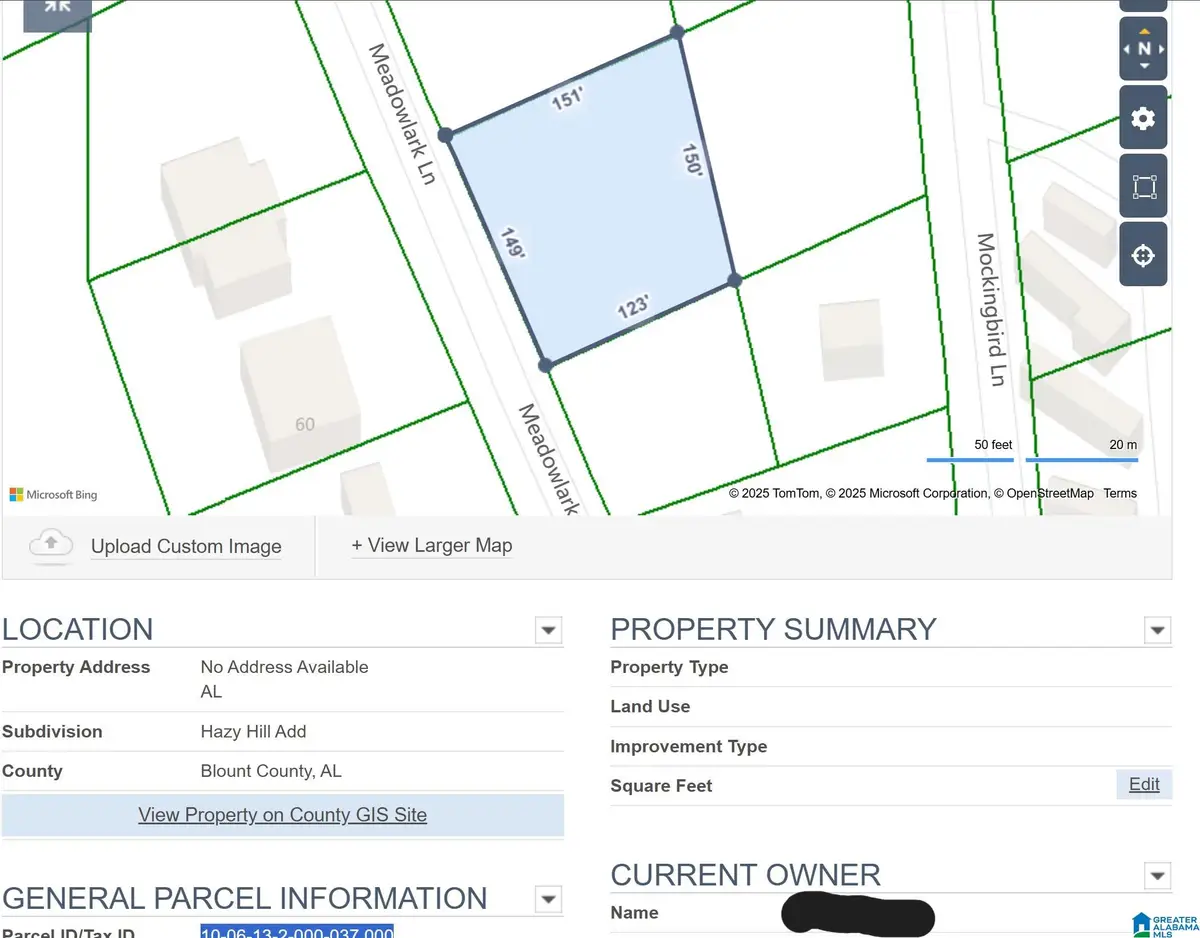Click Upload Custom Image link
Screen dimensions: 1200x938
[x=186, y=546]
